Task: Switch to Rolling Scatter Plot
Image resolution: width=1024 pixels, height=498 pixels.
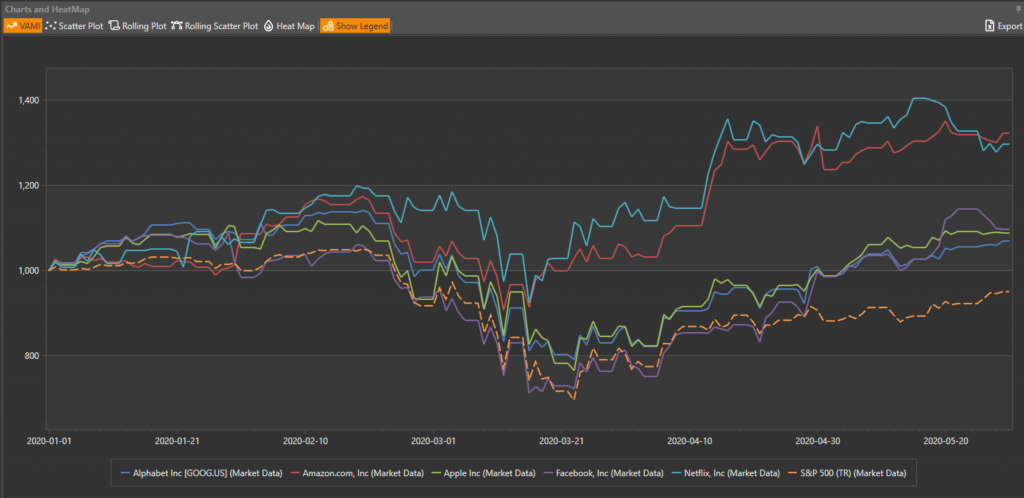Action: click(x=214, y=25)
